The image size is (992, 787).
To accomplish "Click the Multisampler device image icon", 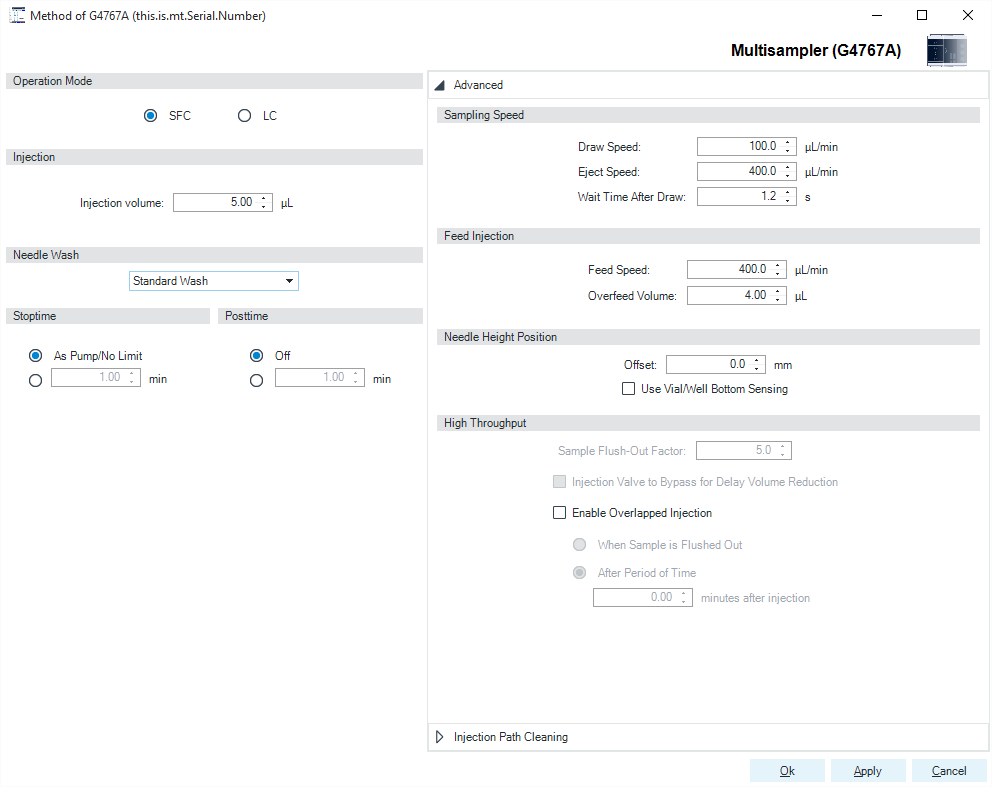I will (946, 50).
